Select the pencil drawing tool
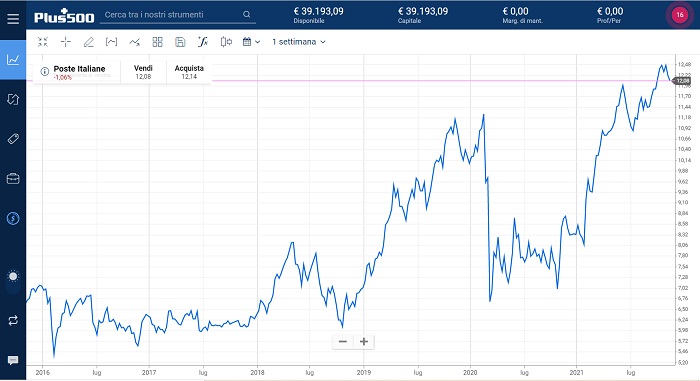This screenshot has height=381, width=700. [x=88, y=42]
